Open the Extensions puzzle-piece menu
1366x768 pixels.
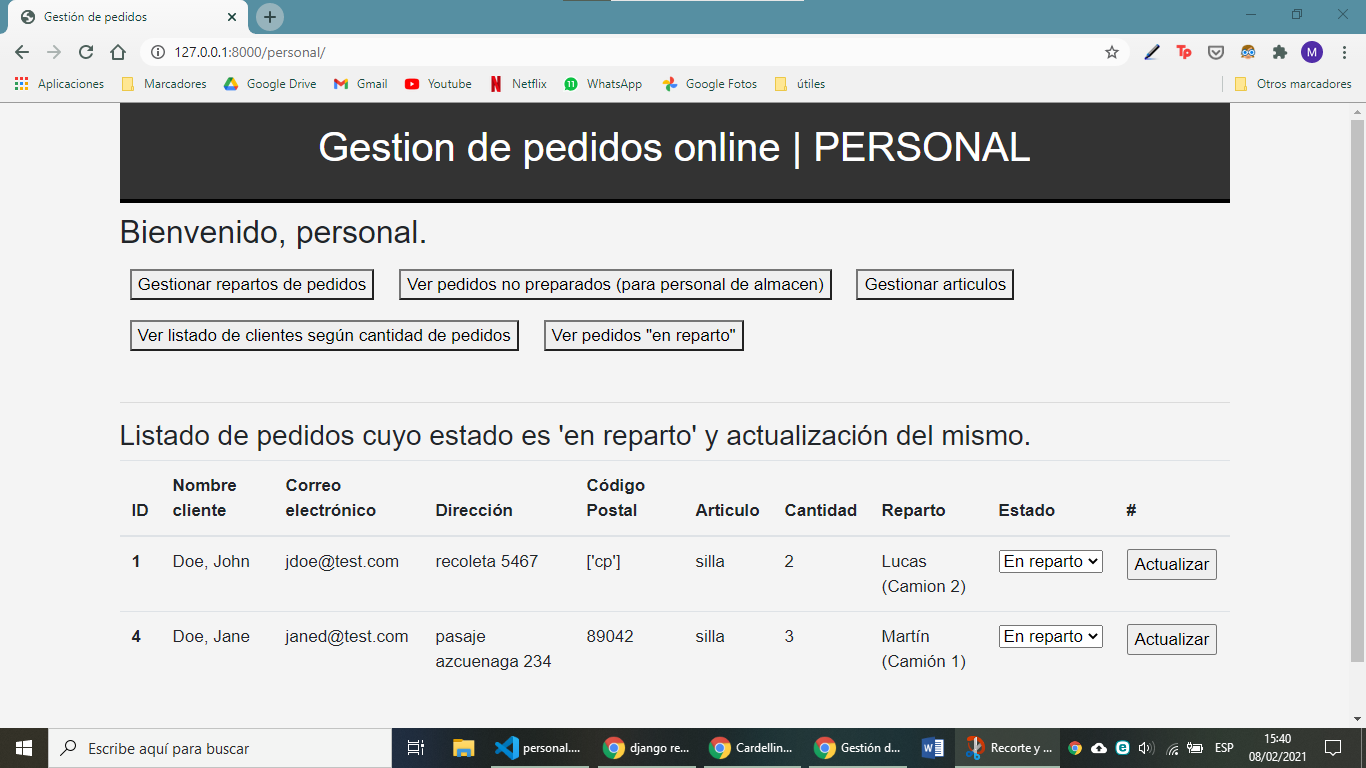(x=1280, y=52)
